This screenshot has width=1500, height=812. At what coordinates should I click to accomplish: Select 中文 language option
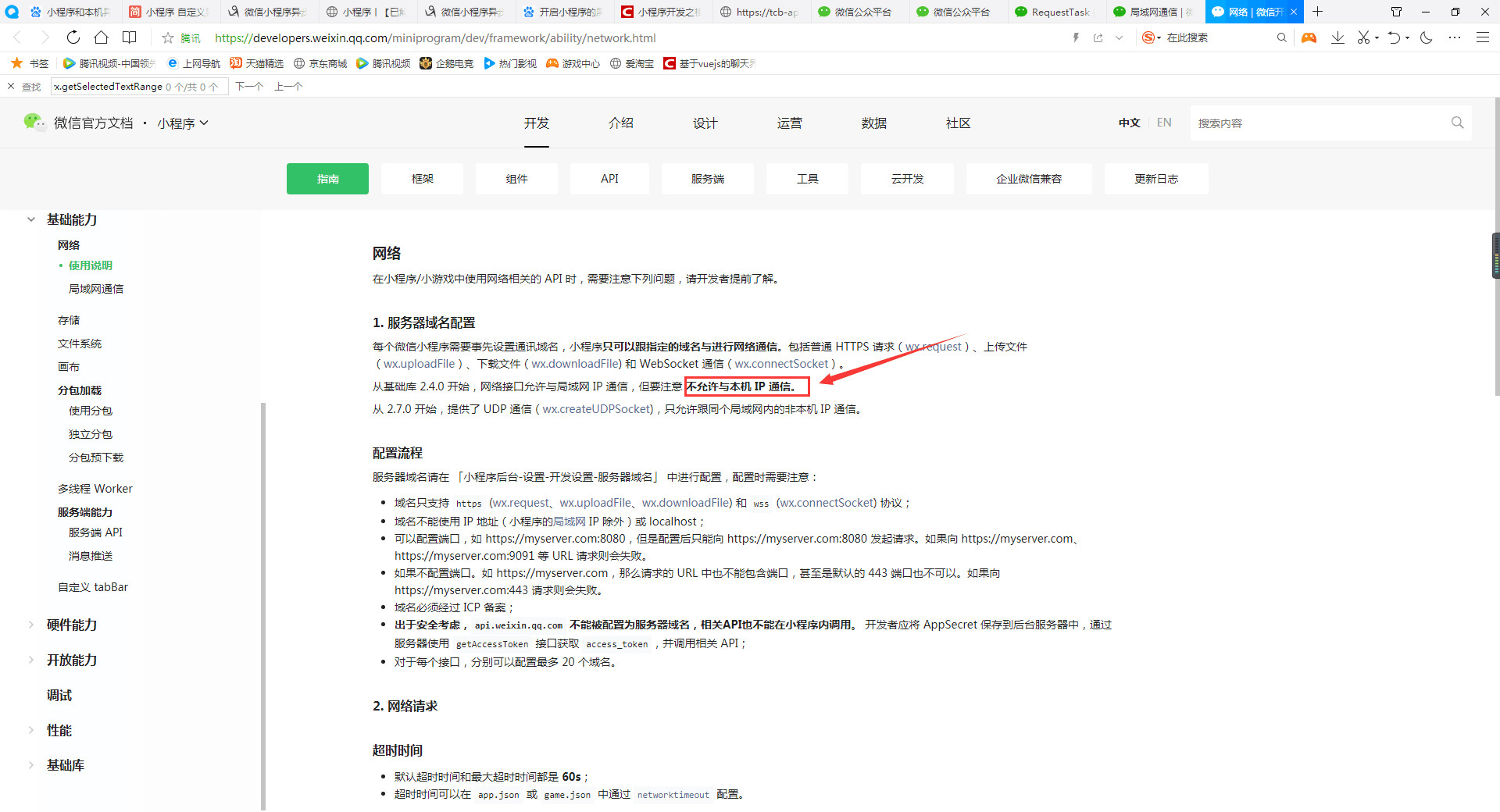pos(1129,123)
